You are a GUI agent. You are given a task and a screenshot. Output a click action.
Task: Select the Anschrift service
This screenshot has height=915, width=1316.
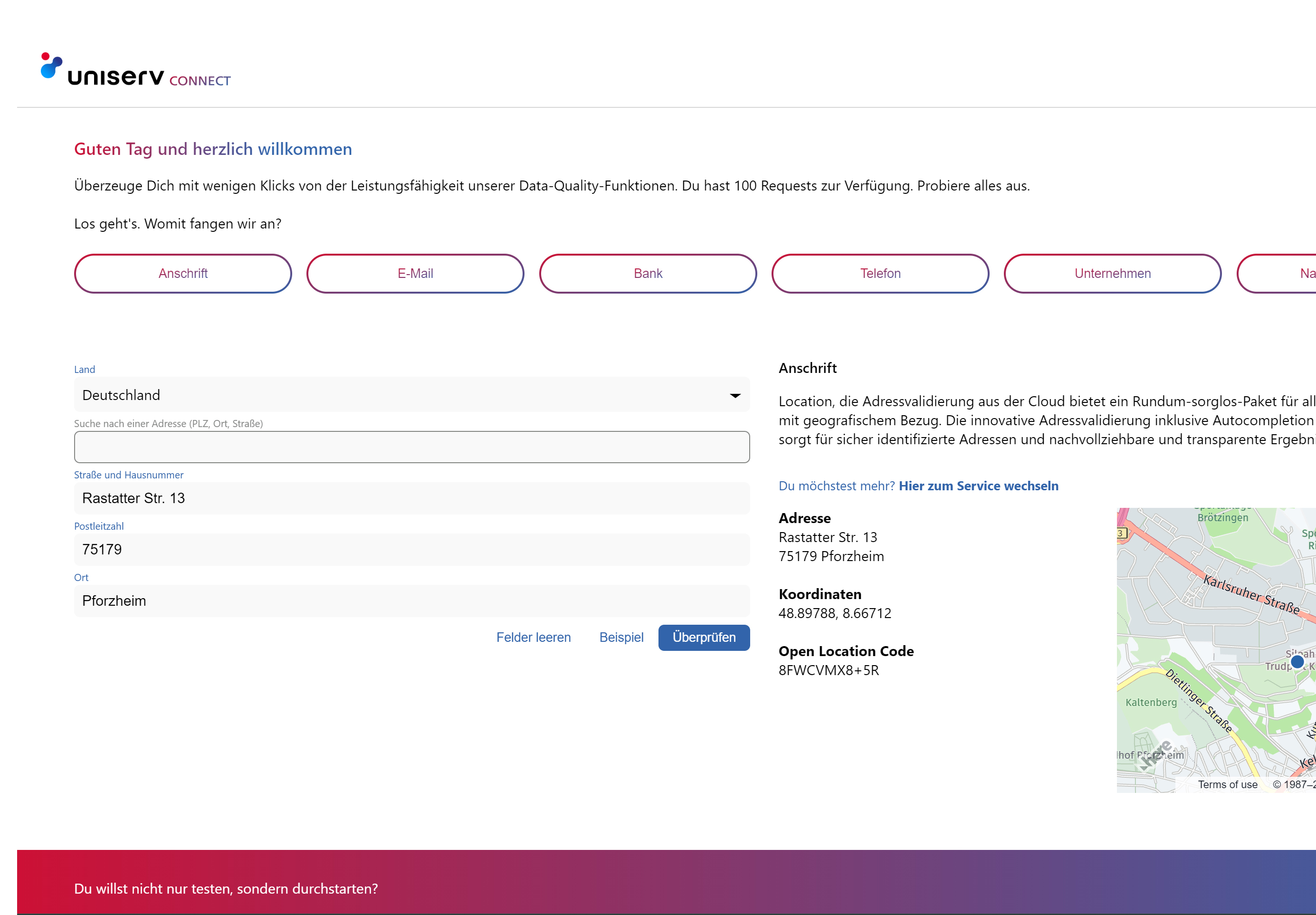click(183, 274)
